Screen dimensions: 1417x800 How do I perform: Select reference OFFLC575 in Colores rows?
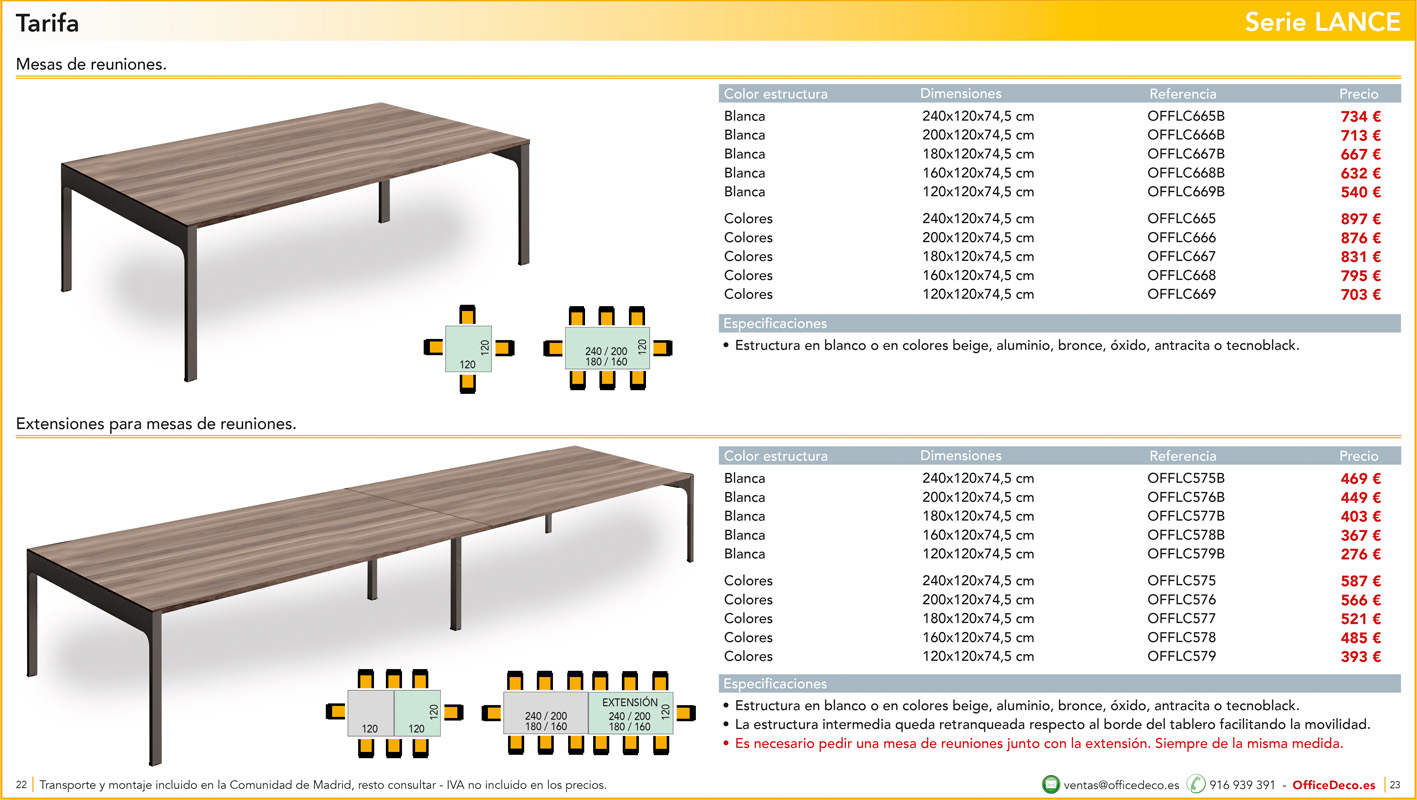click(x=1182, y=581)
